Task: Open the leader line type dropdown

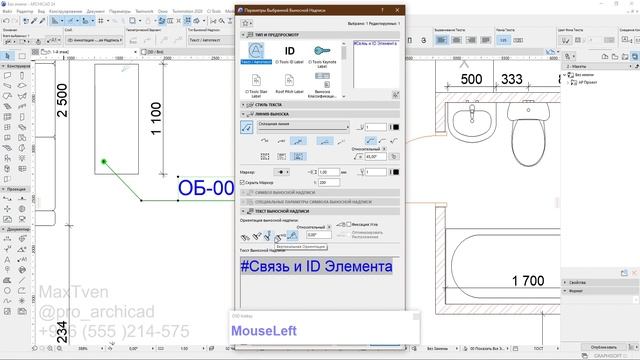Action: click(x=303, y=127)
